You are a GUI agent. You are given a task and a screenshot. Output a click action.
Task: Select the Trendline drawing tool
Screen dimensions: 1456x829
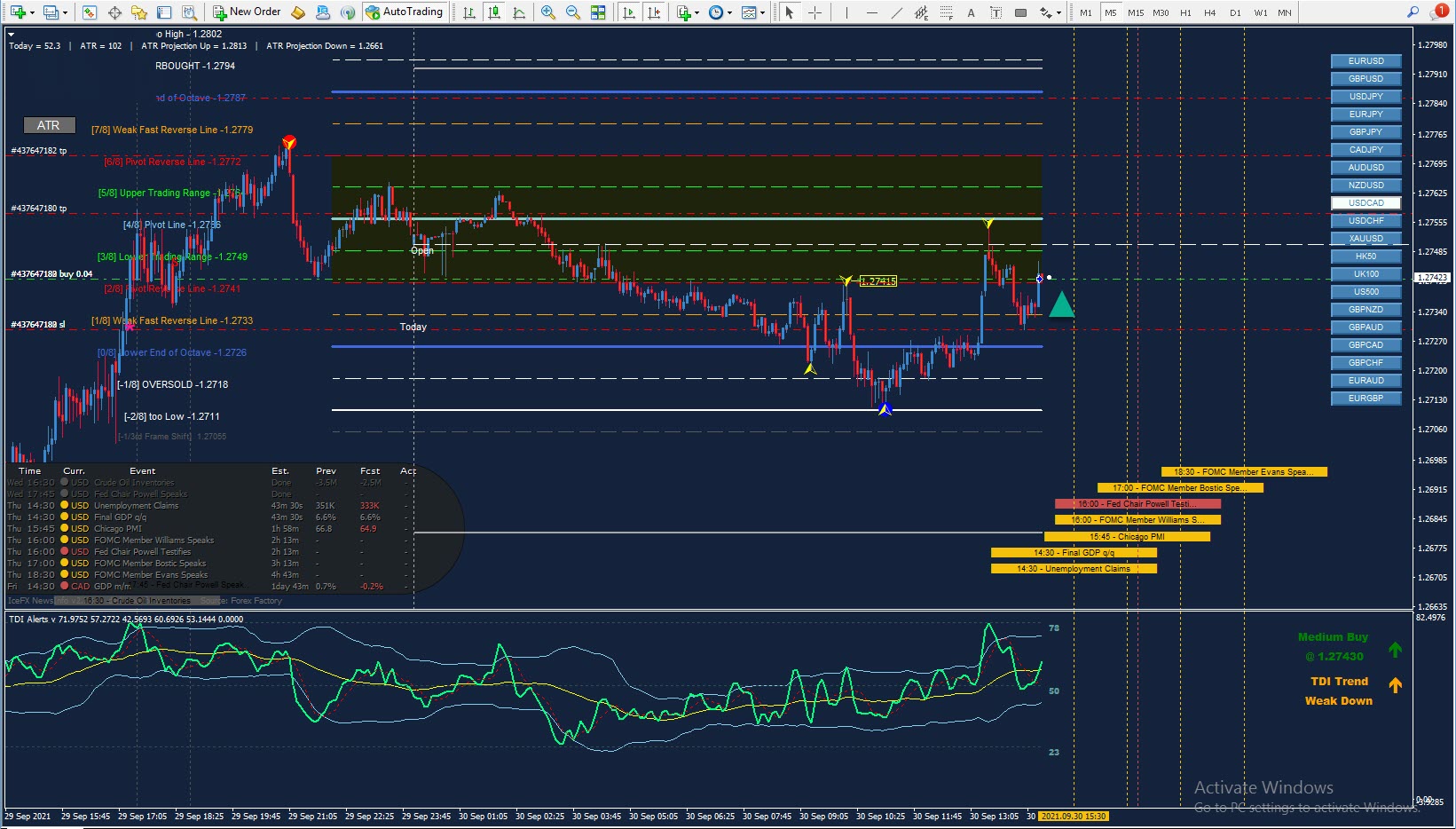coord(896,12)
